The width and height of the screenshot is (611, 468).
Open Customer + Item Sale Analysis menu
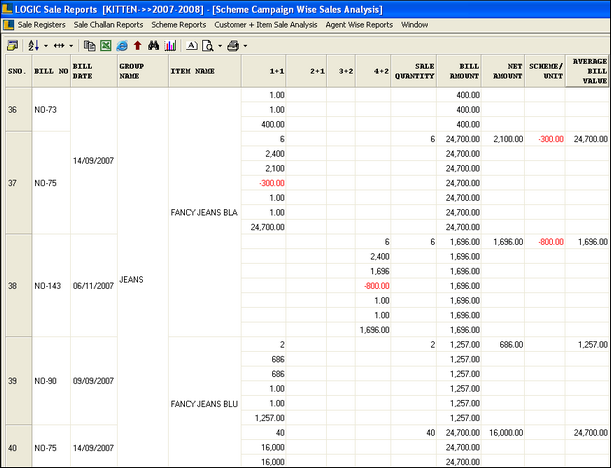tap(266, 25)
